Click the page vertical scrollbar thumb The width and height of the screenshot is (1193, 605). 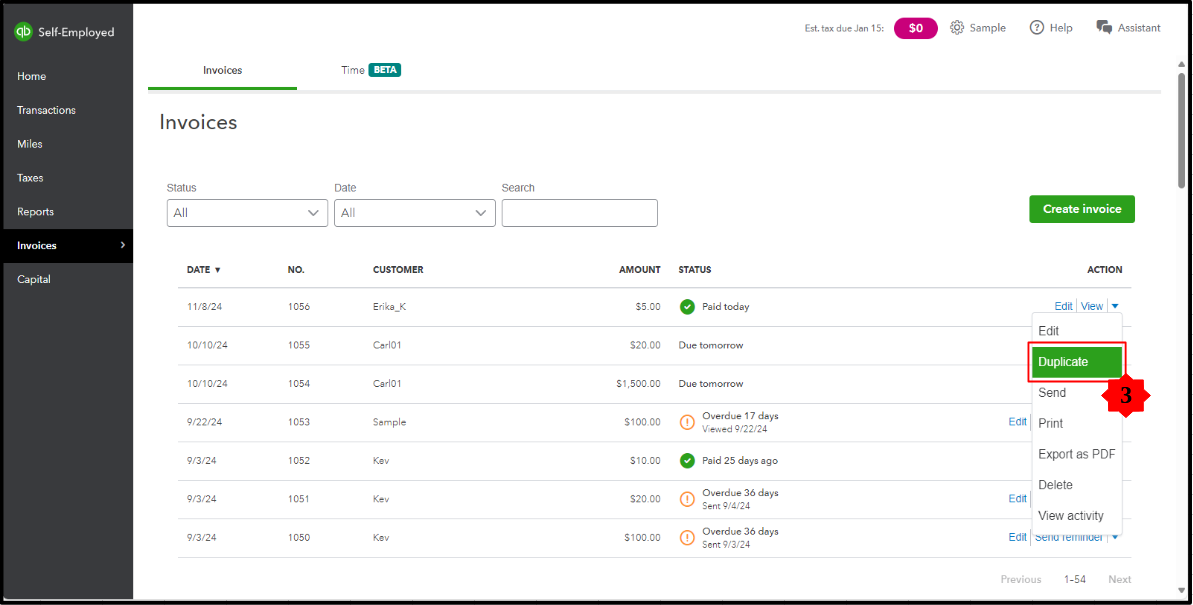[1181, 129]
